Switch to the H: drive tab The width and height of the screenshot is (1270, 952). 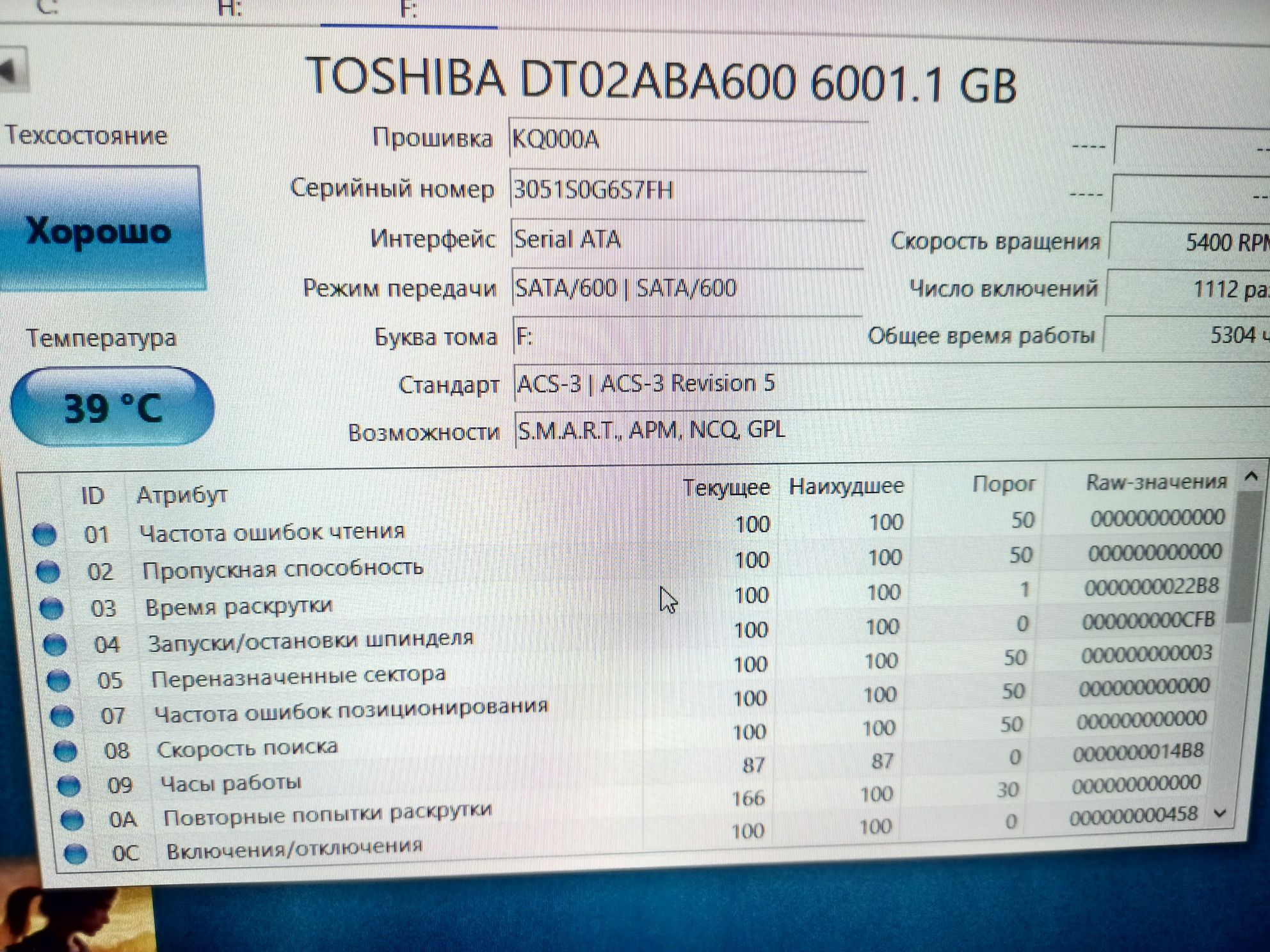[230, 9]
